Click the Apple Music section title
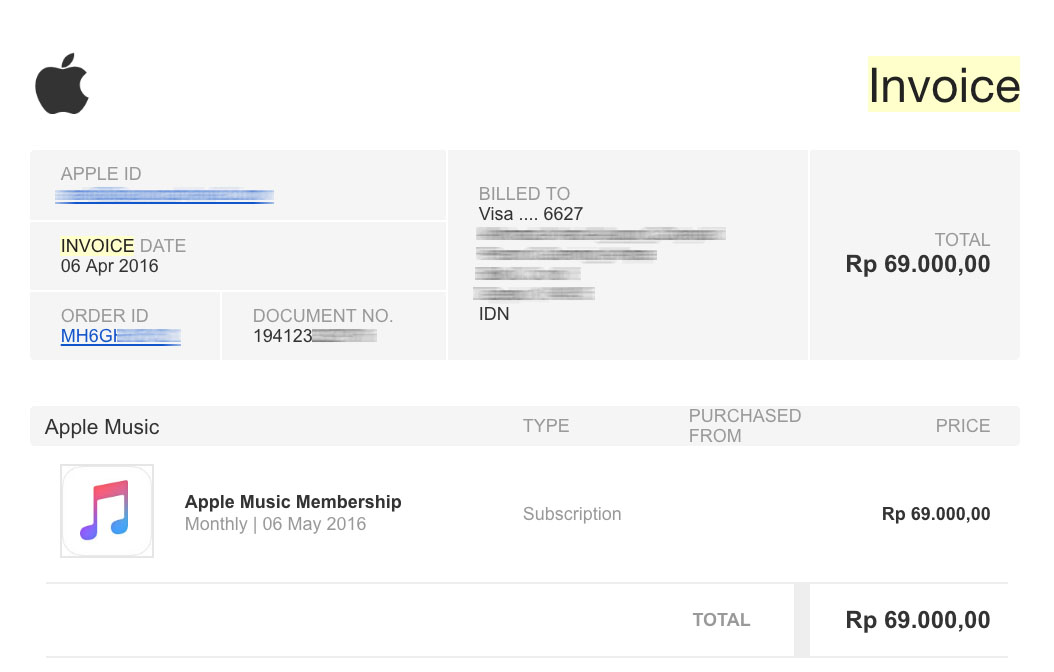This screenshot has height=672, width=1054. [102, 427]
